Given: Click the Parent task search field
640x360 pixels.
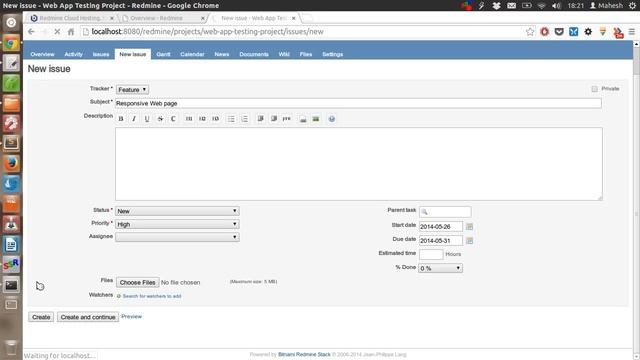Looking at the screenshot, I should click(445, 211).
